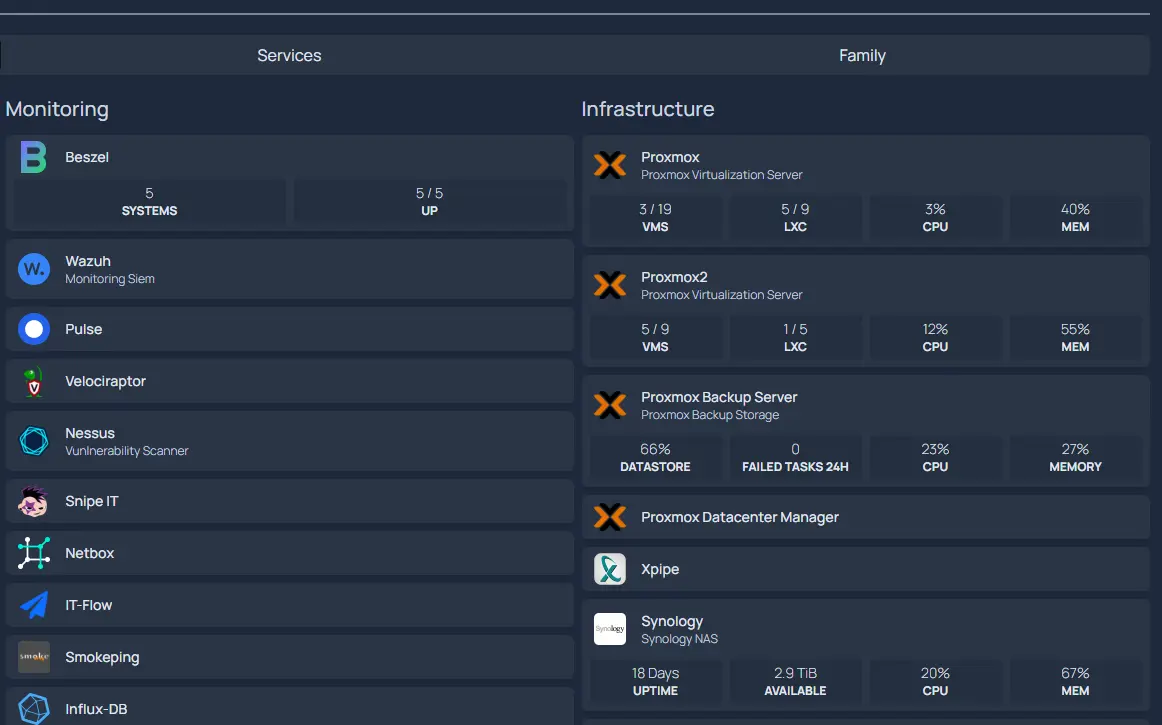Click the Snipe IT mascot icon
Viewport: 1162px width, 725px height.
(x=33, y=501)
